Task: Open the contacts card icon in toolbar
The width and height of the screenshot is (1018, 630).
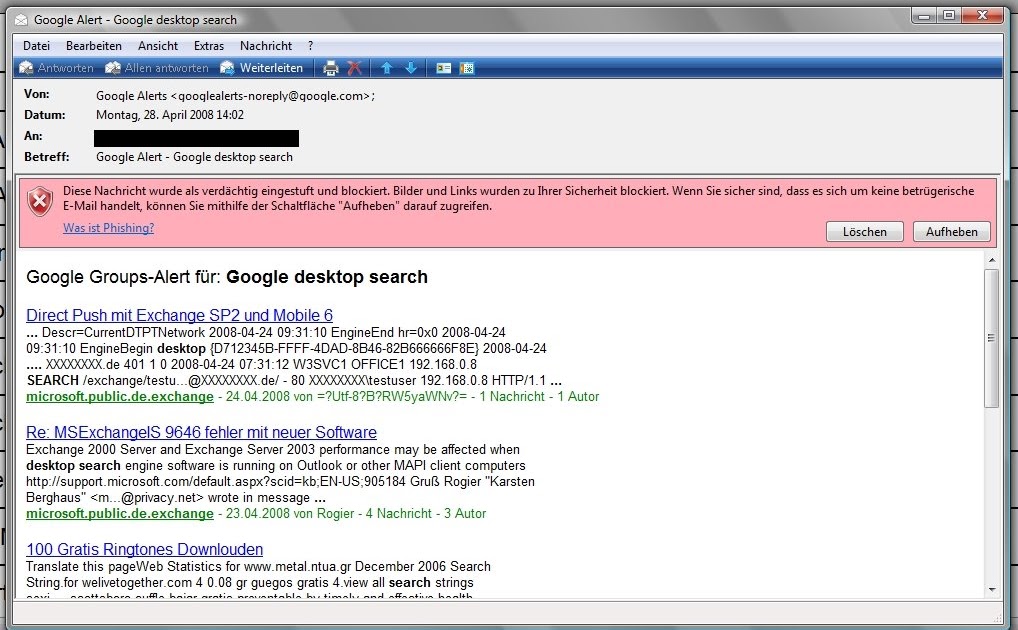Action: [443, 68]
